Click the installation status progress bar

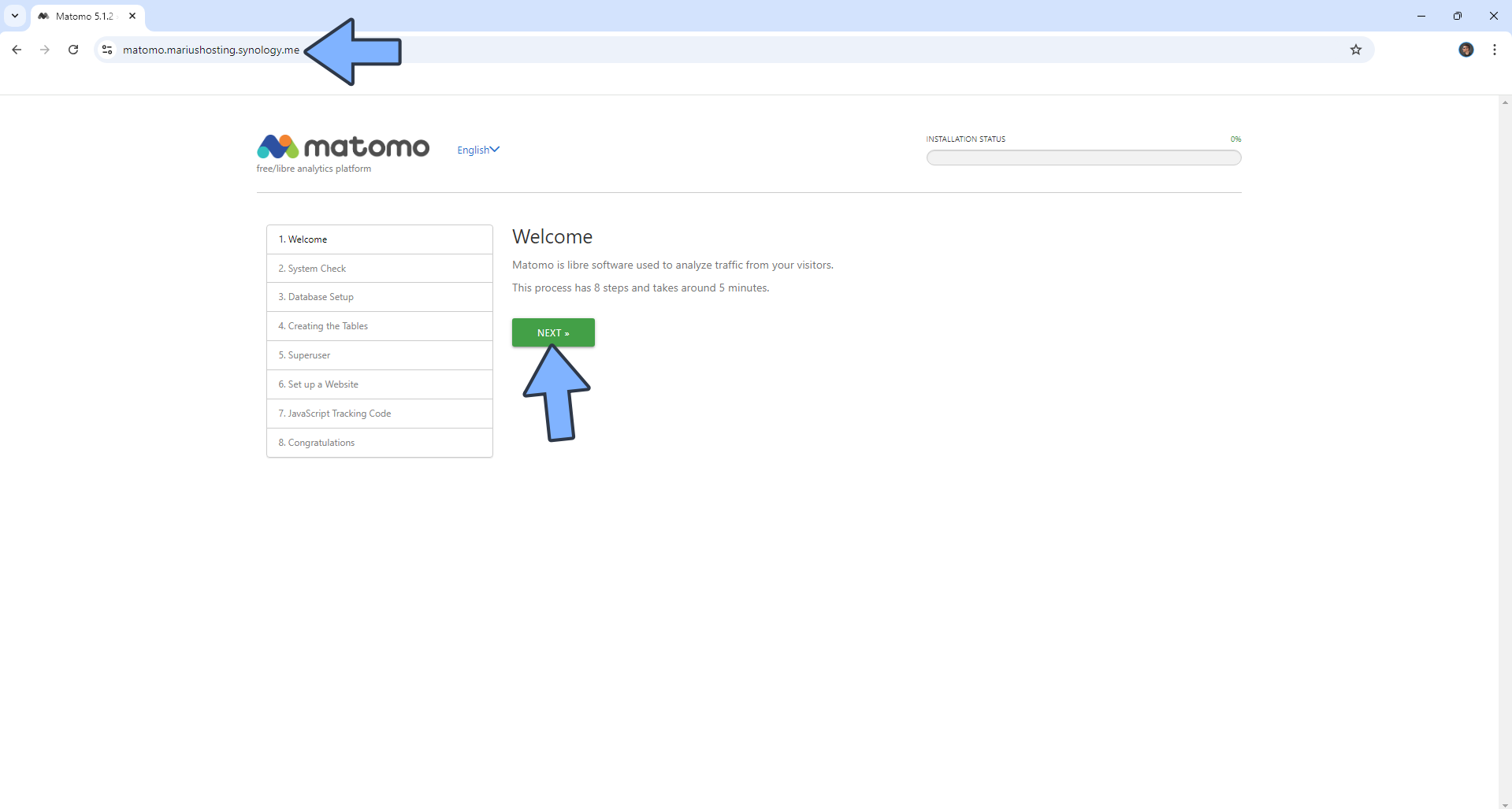coord(1083,158)
